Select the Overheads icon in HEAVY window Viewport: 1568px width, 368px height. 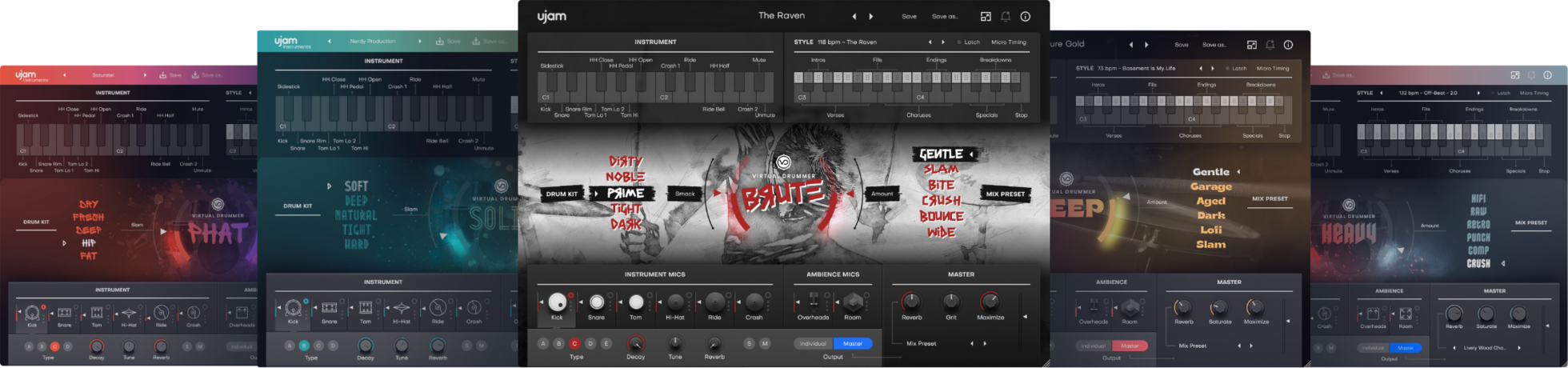point(1373,314)
